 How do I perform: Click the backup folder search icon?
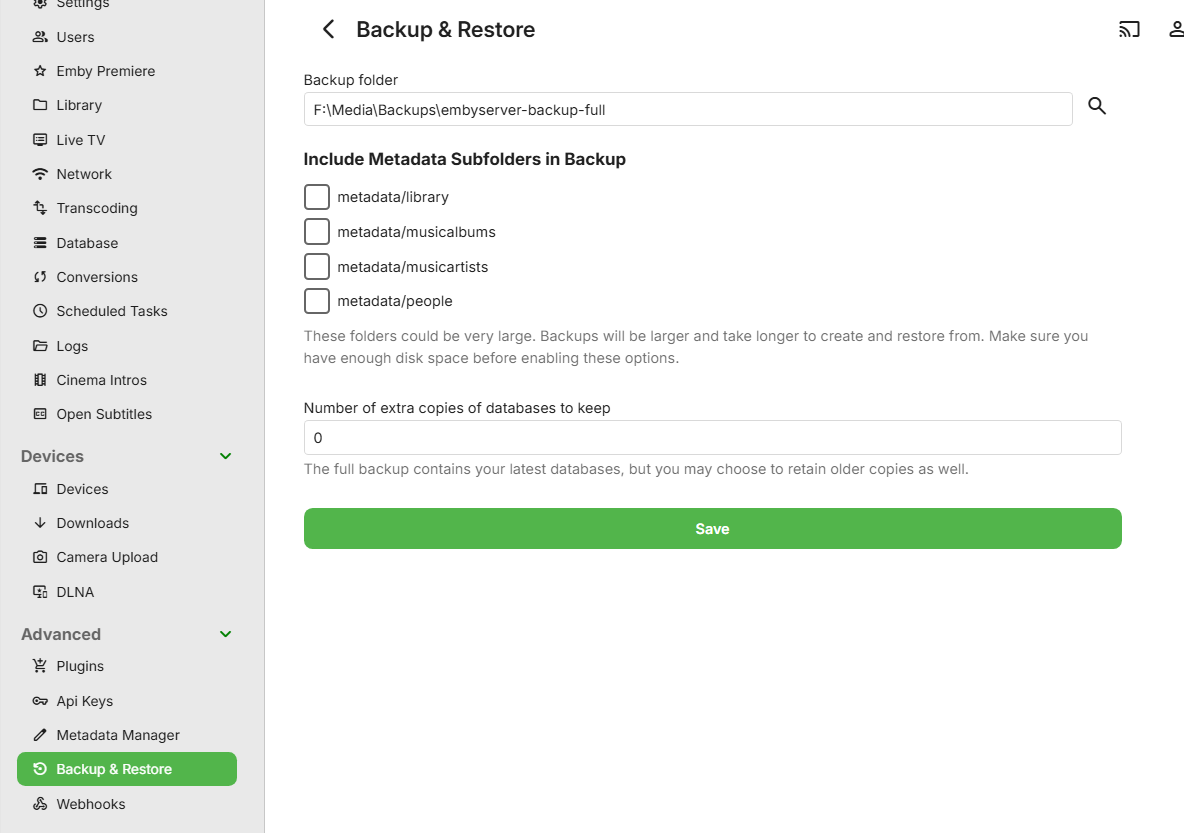click(x=1097, y=106)
